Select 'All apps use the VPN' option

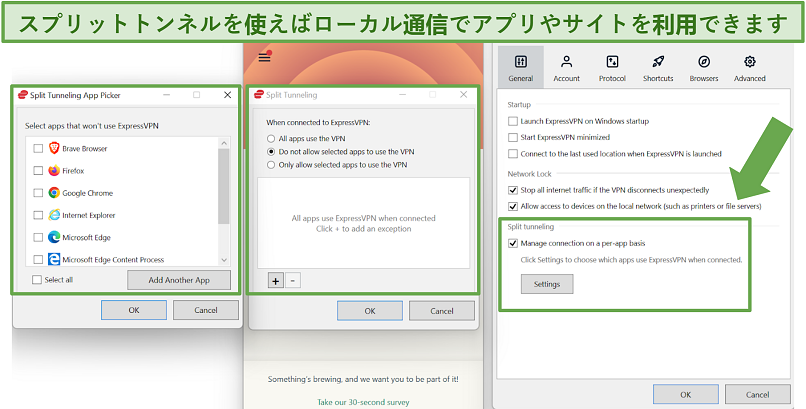tap(270, 137)
